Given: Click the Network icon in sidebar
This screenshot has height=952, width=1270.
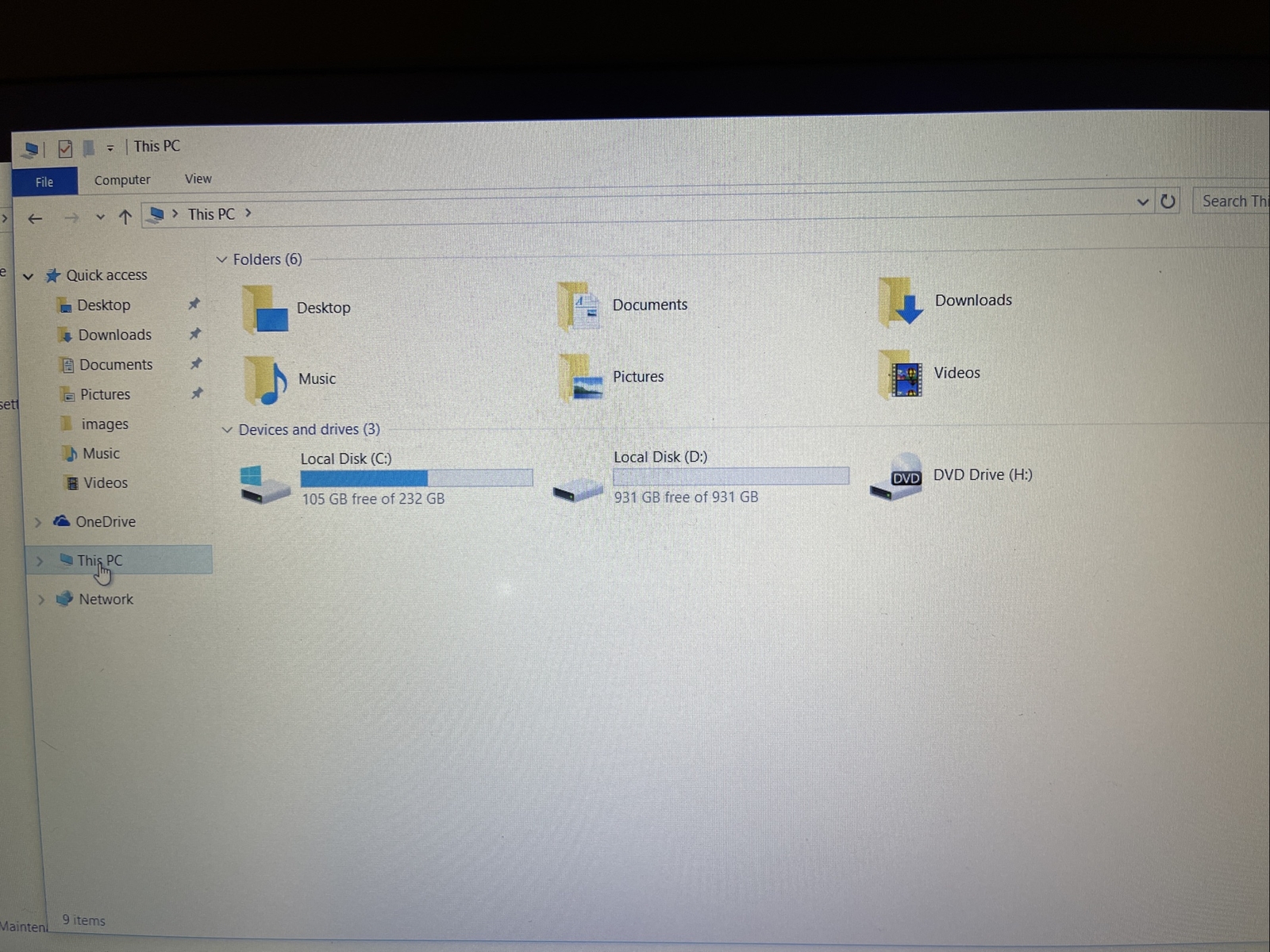Looking at the screenshot, I should pyautogui.click(x=64, y=599).
